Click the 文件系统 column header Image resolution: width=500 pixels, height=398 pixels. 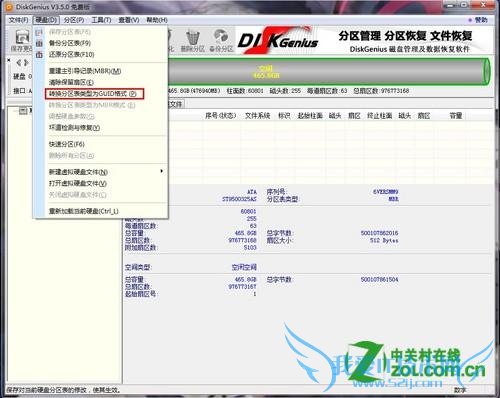pyautogui.click(x=257, y=116)
